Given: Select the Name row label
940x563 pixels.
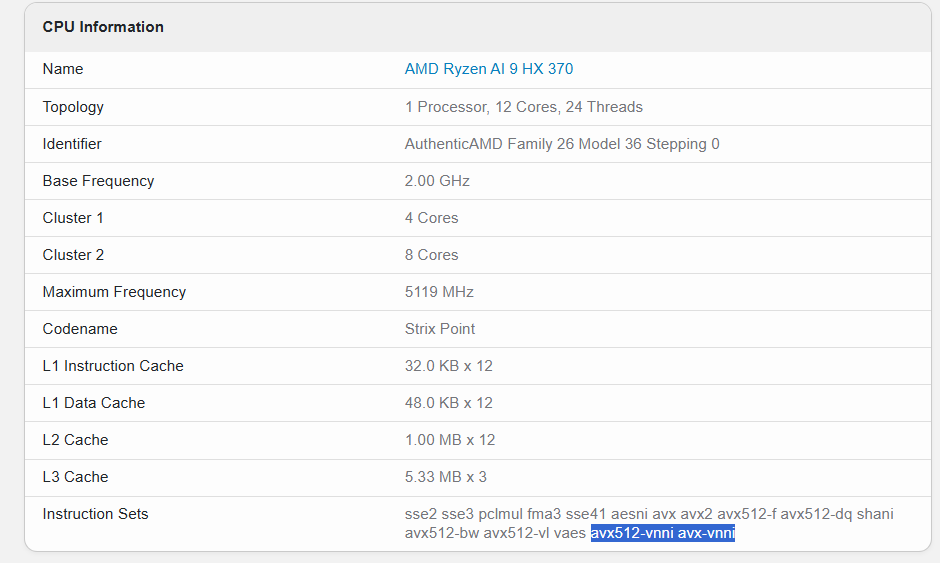Looking at the screenshot, I should point(63,69).
